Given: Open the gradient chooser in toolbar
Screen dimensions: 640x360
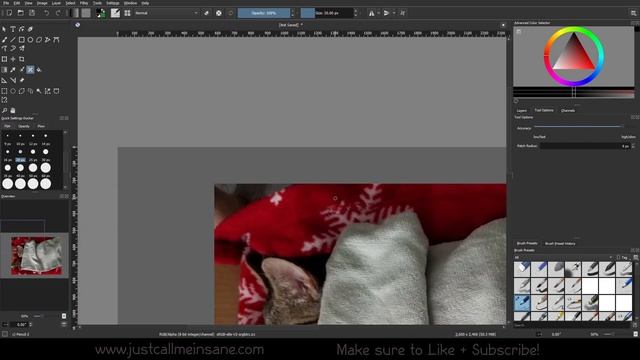Looking at the screenshot, I should tap(74, 13).
